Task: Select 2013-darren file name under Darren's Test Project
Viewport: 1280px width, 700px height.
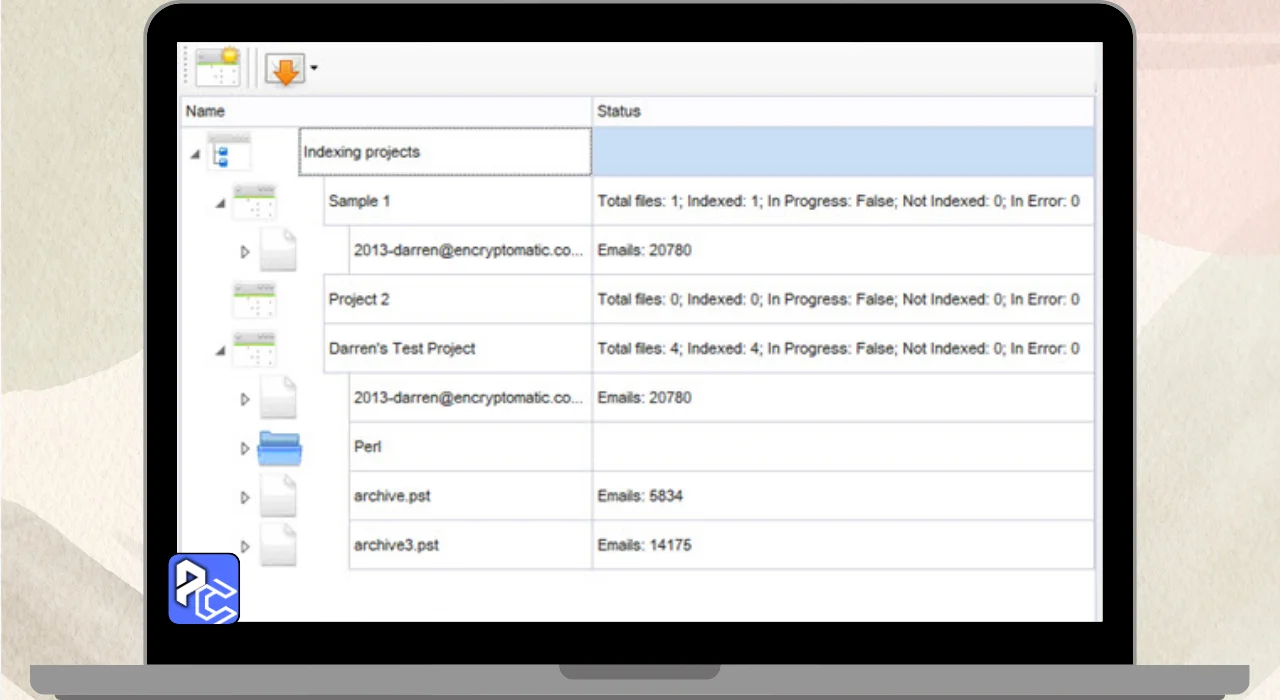Action: pyautogui.click(x=468, y=397)
